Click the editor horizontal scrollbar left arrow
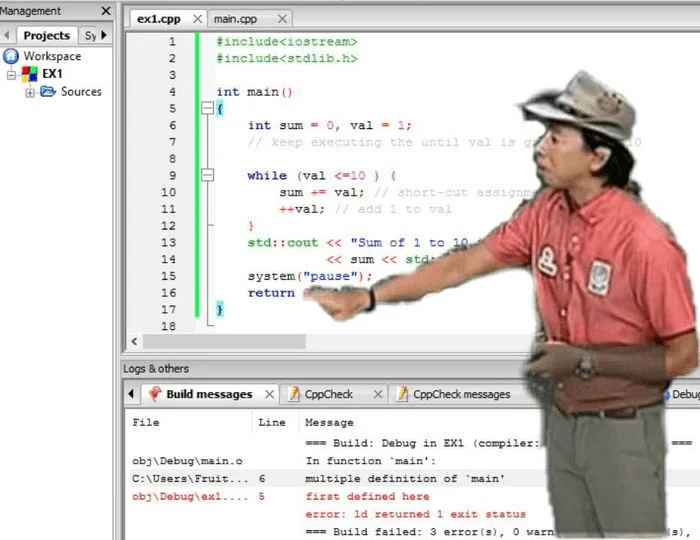This screenshot has width=700, height=540. 134,341
